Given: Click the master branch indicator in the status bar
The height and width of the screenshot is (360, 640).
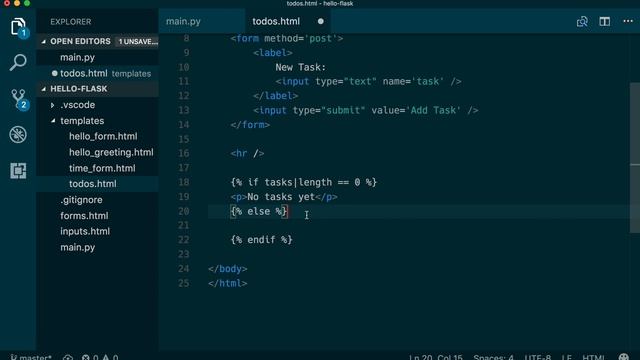Looking at the screenshot, I should click(x=31, y=358).
